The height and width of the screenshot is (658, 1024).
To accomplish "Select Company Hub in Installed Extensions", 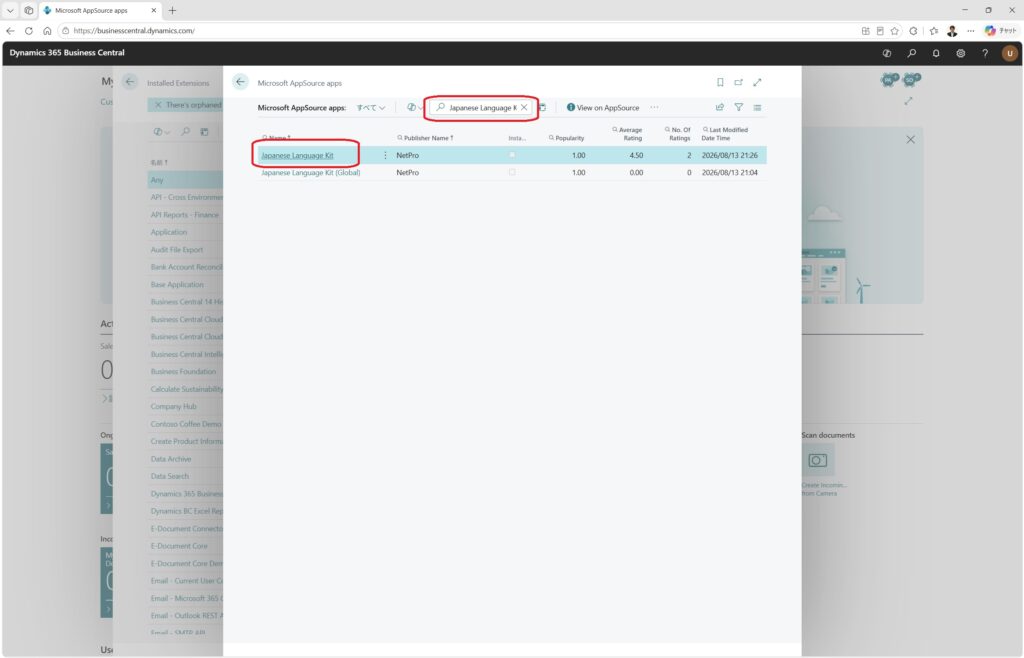I will click(173, 407).
